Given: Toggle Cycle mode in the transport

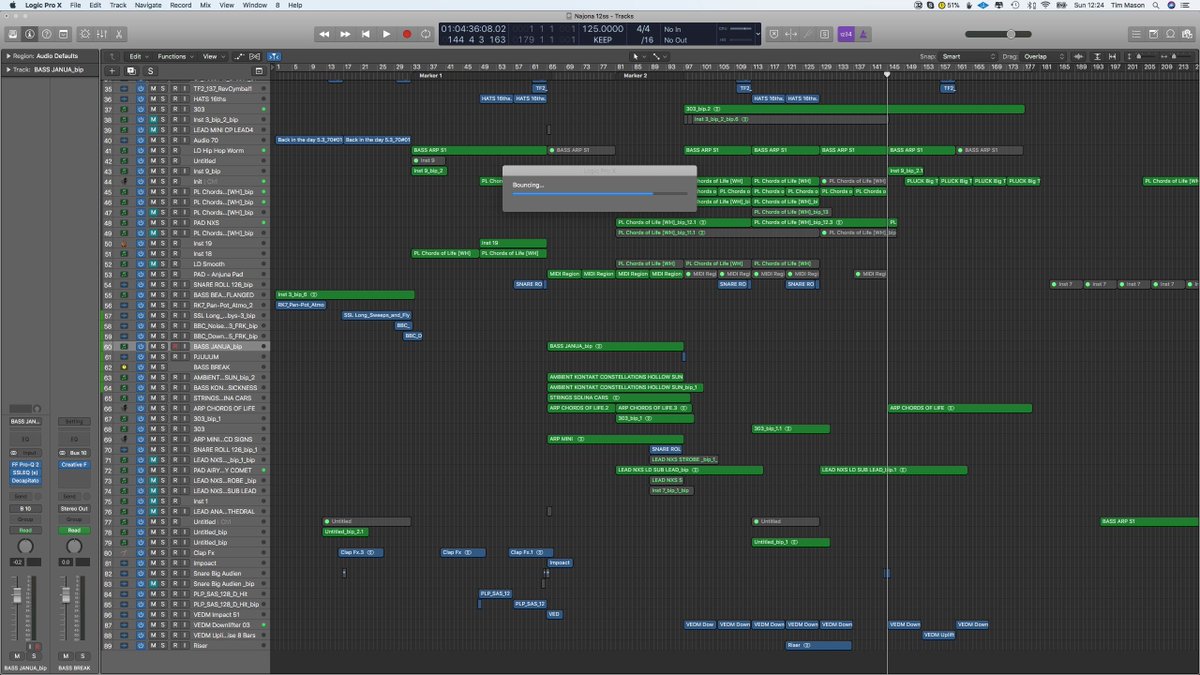Looking at the screenshot, I should click(x=427, y=34).
